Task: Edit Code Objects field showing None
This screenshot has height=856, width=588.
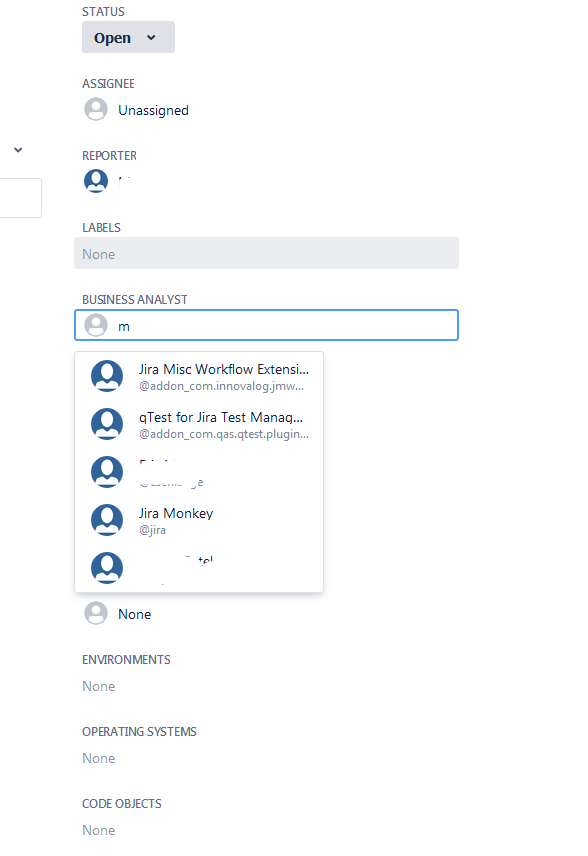Action: [x=99, y=830]
